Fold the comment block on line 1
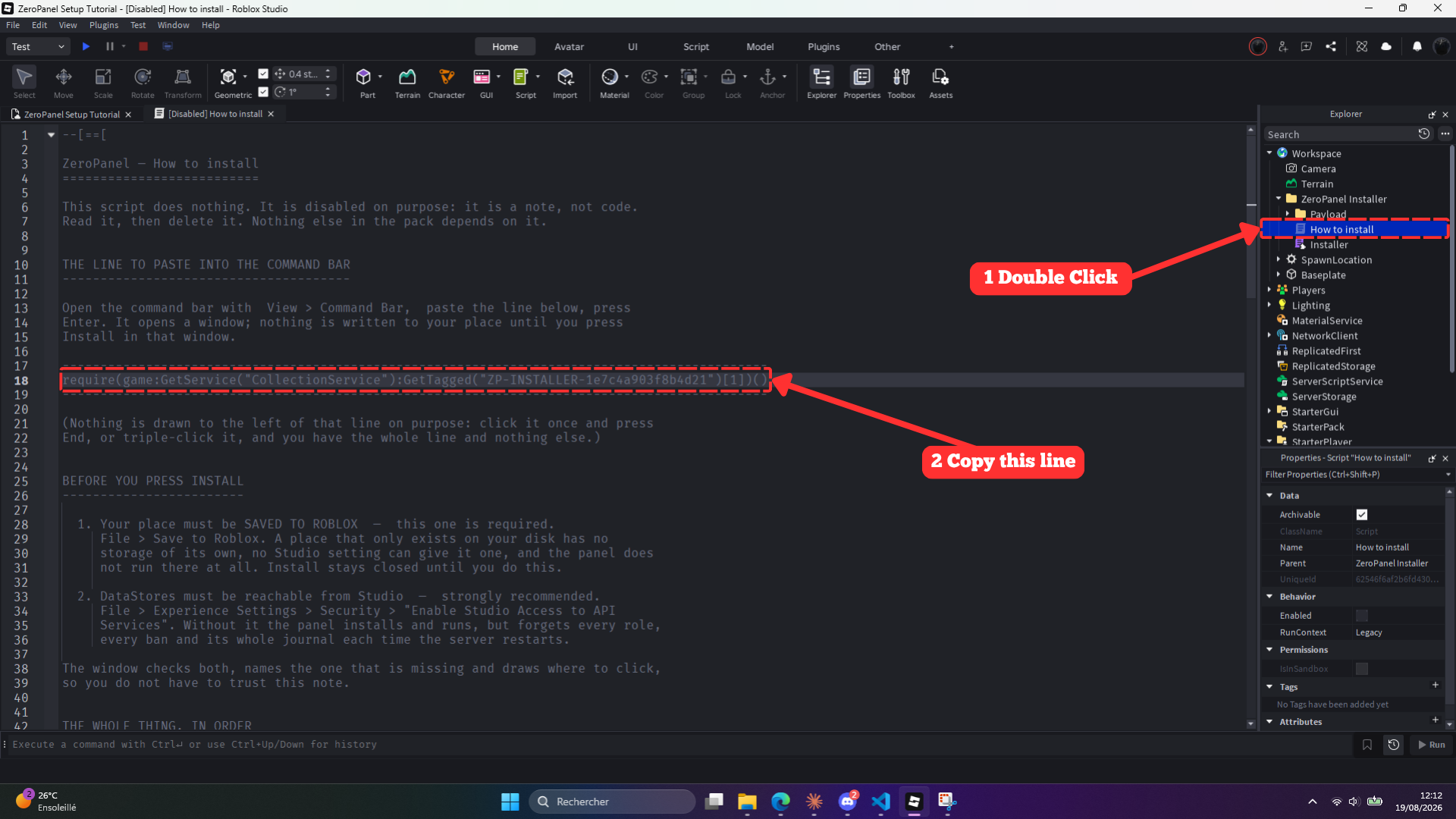Viewport: 1456px width, 819px height. pos(51,135)
